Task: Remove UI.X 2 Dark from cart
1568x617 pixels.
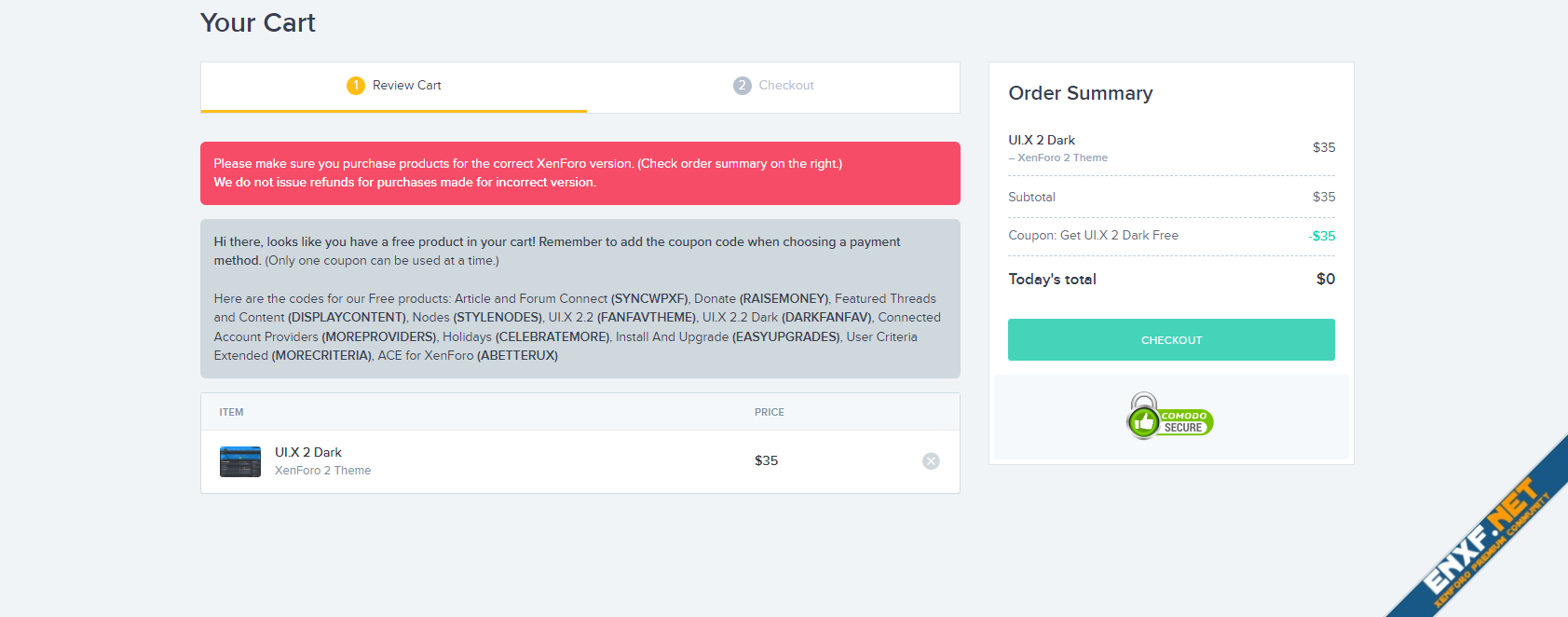Action: point(931,461)
